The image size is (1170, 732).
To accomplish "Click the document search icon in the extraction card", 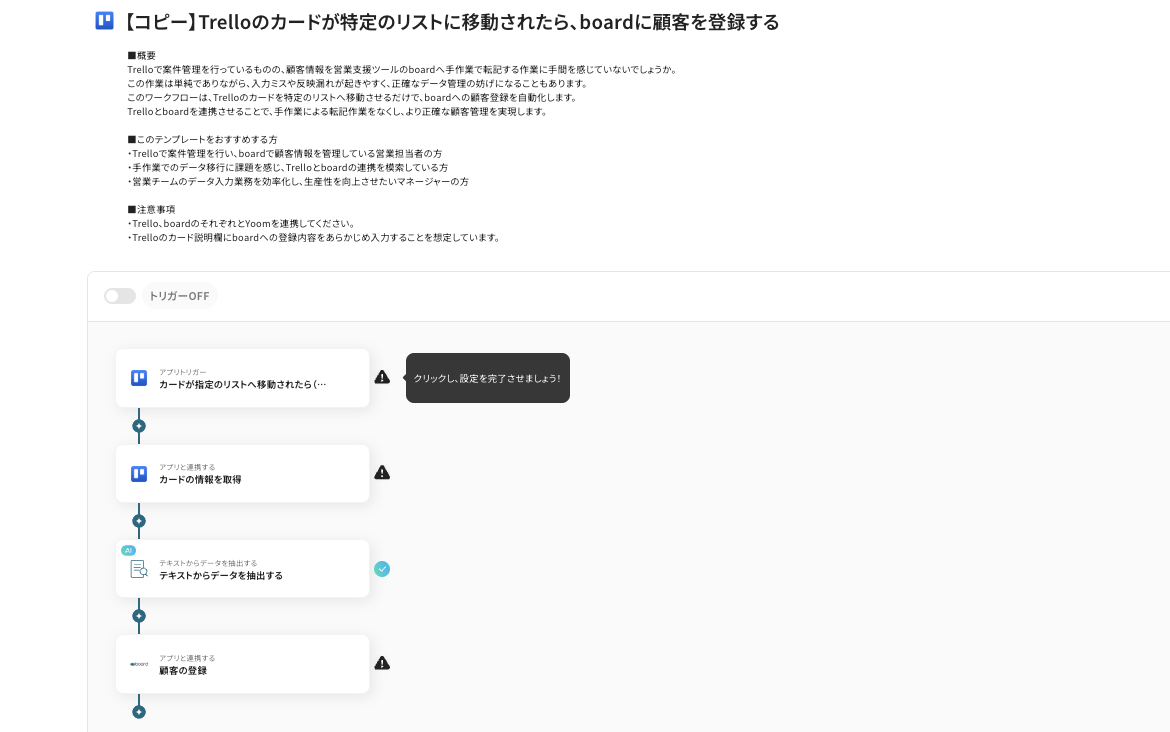I will (139, 569).
